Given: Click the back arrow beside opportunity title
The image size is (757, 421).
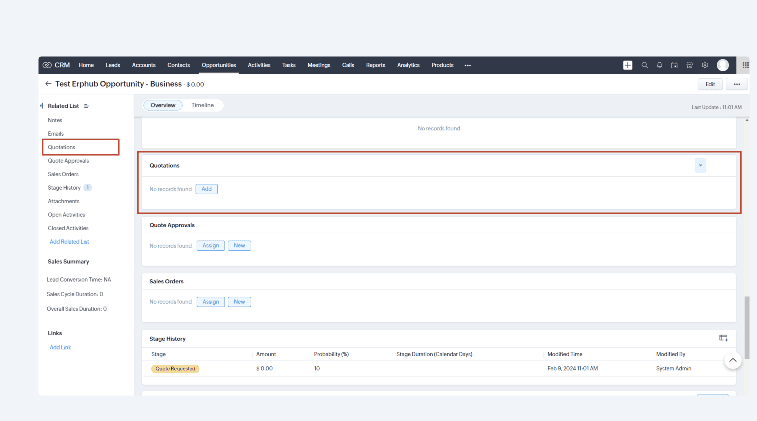Looking at the screenshot, I should 48,84.
